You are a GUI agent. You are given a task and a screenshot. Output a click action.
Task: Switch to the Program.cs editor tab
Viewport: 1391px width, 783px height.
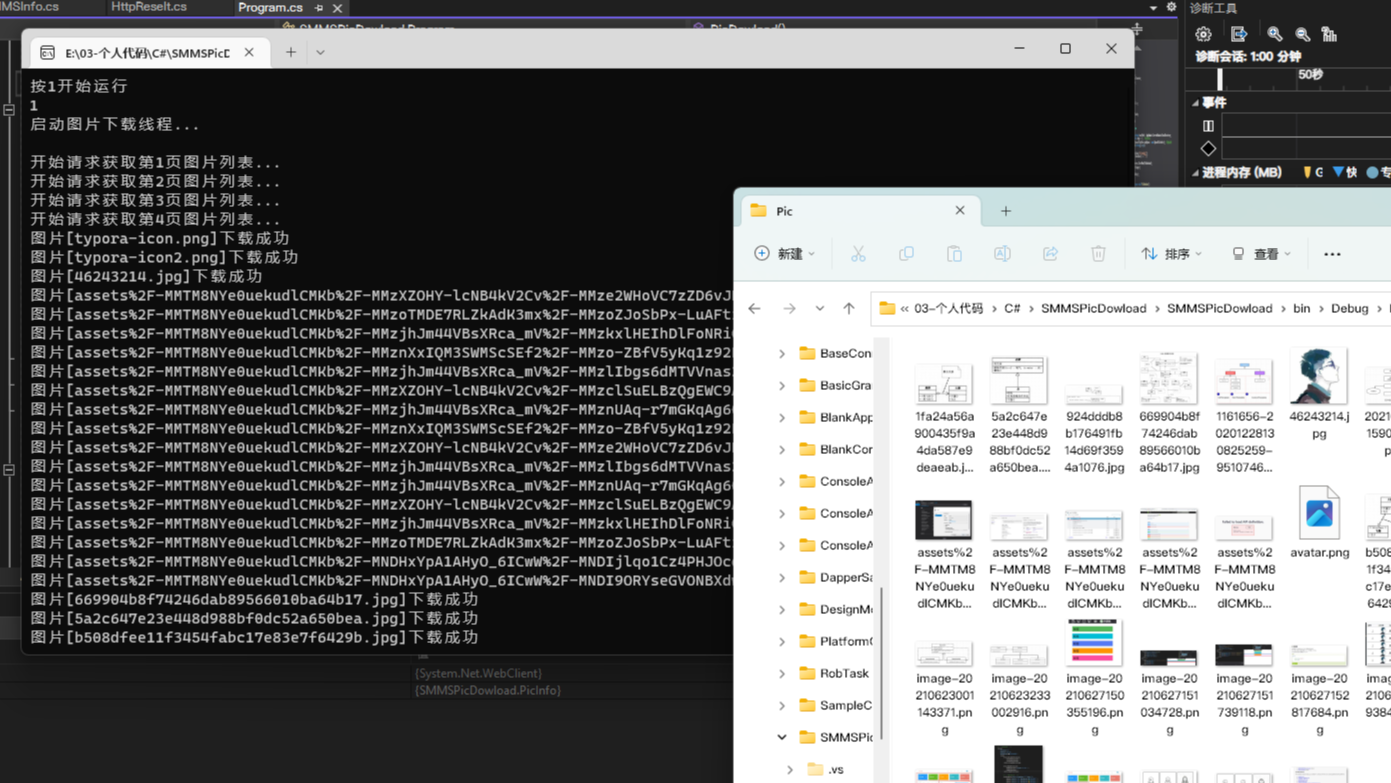[270, 7]
